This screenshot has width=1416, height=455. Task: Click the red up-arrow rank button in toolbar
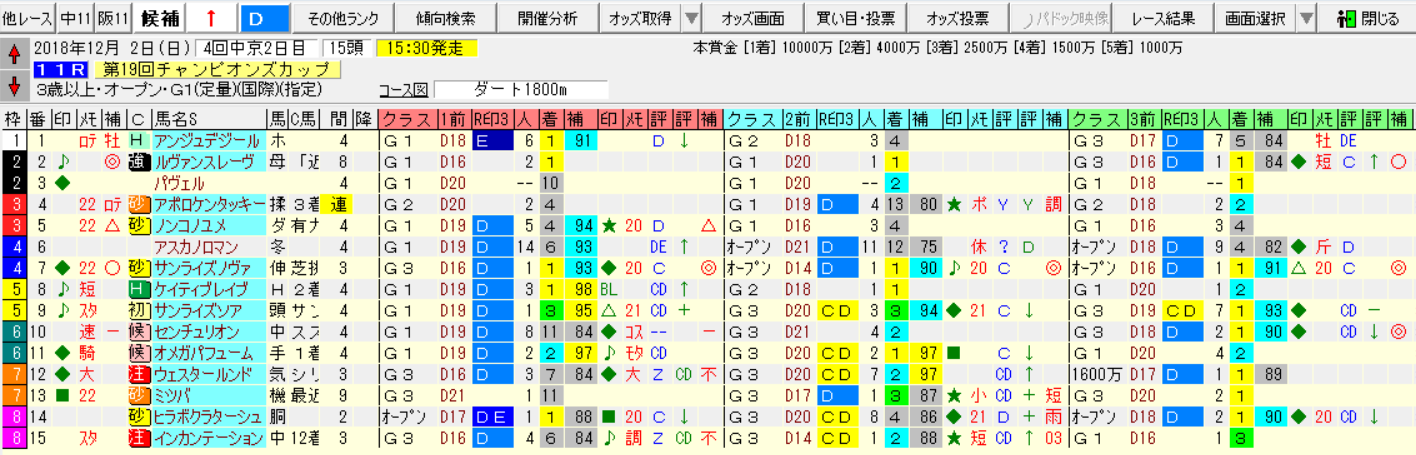213,17
